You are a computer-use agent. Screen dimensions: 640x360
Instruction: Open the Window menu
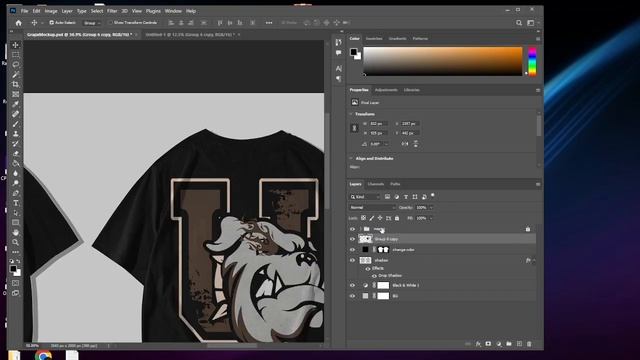pyautogui.click(x=173, y=11)
